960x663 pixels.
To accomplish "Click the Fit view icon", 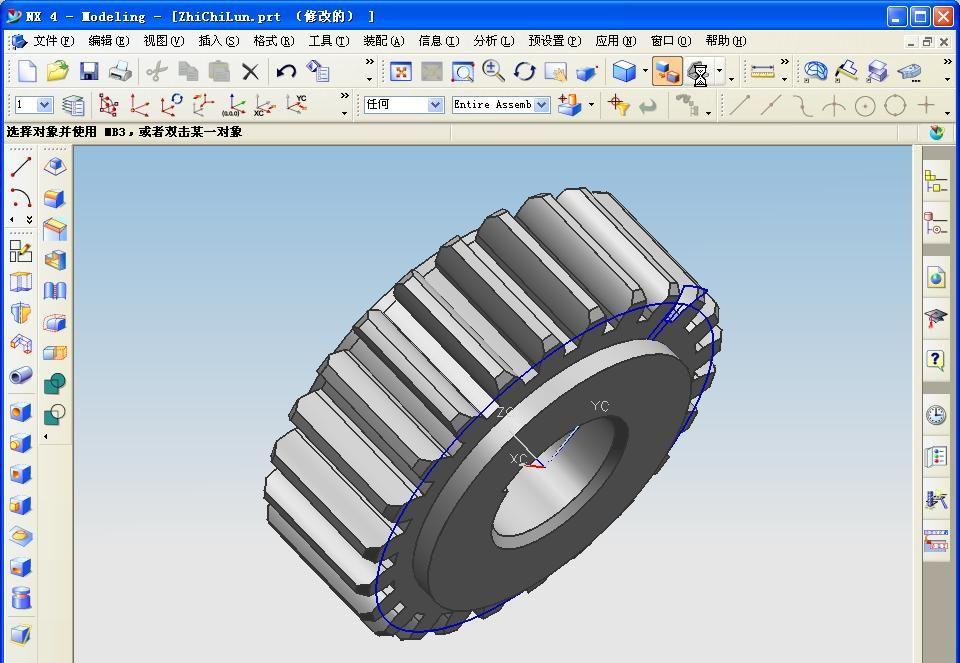I will point(401,71).
